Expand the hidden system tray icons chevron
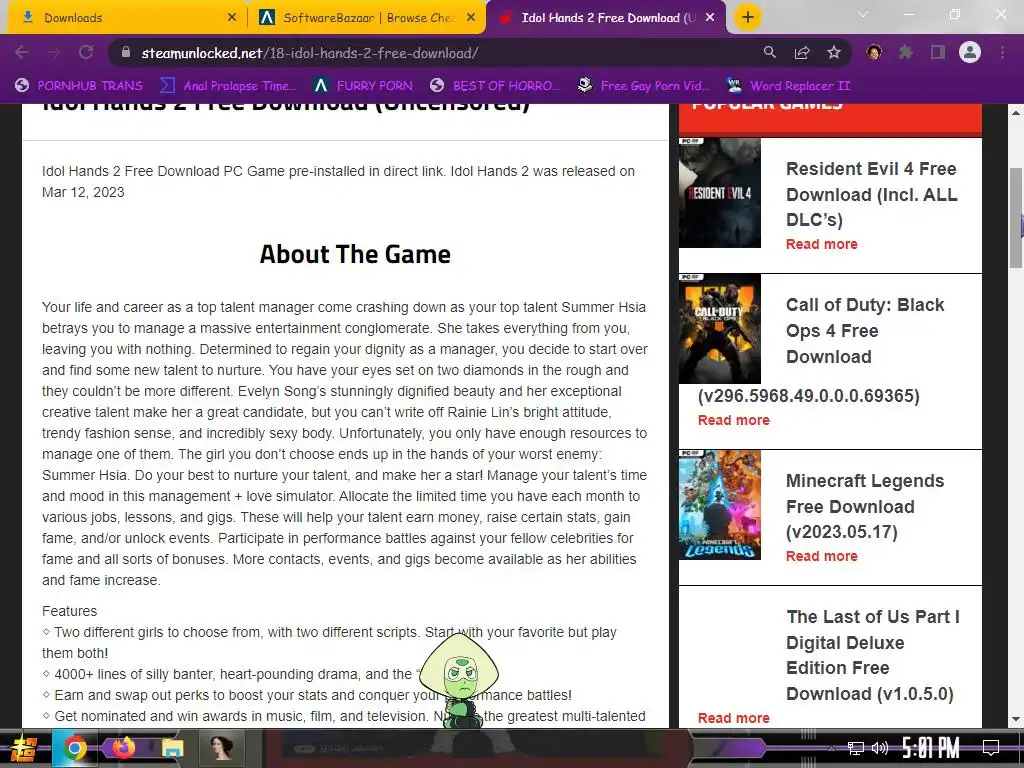1024x768 pixels. point(831,748)
